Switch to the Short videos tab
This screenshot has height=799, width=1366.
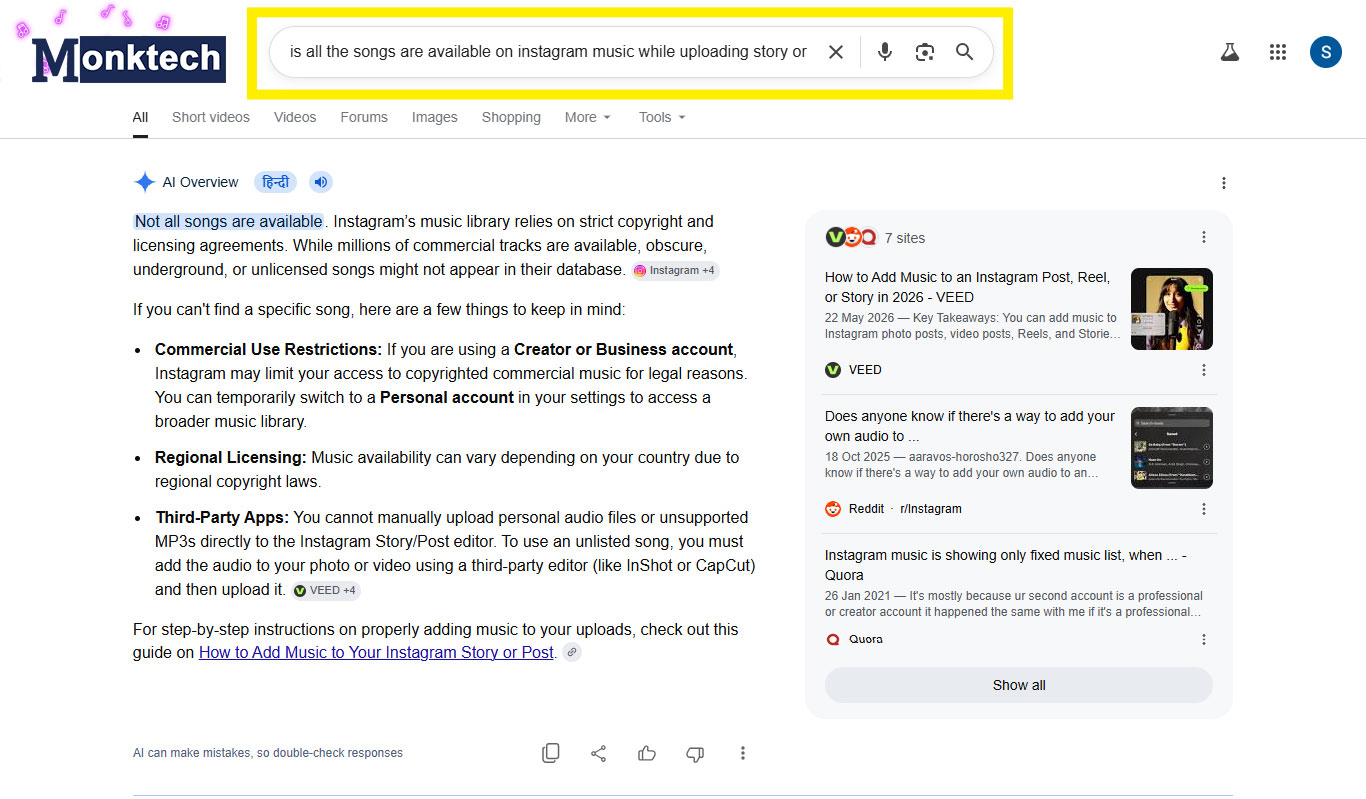click(211, 117)
